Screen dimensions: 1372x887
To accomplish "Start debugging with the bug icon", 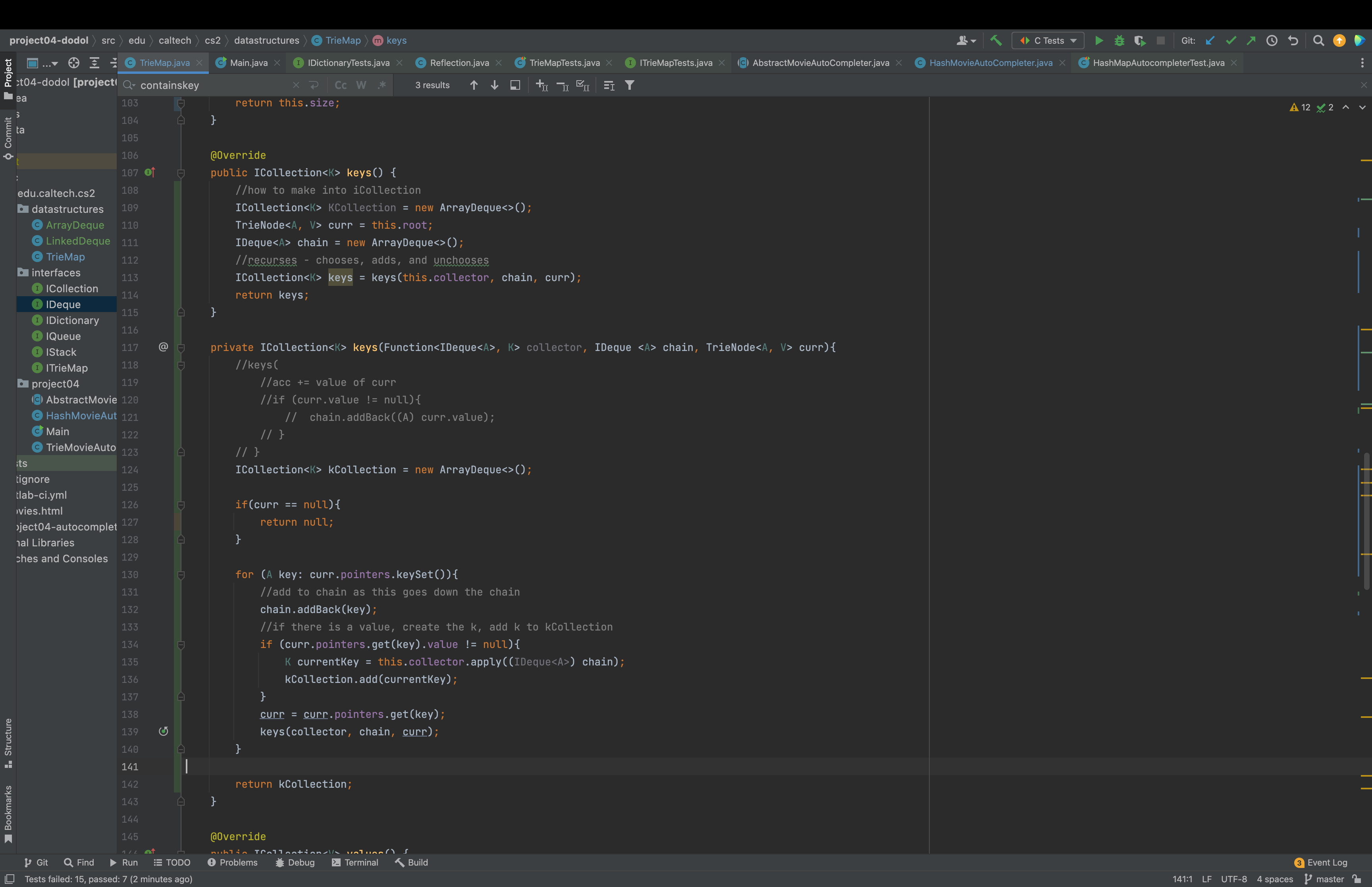I will coord(1119,40).
